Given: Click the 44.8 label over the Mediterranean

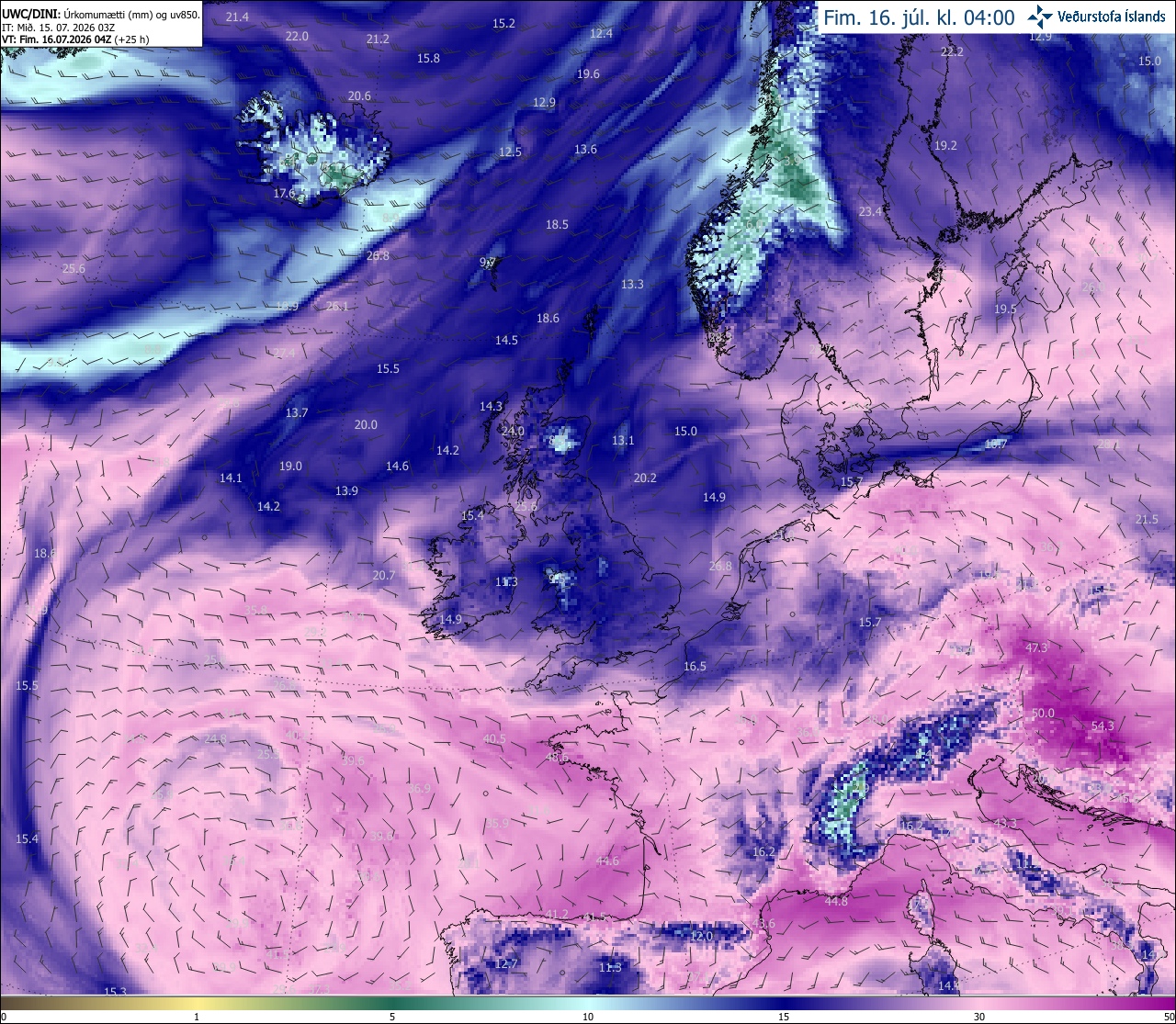Looking at the screenshot, I should pos(836,901).
